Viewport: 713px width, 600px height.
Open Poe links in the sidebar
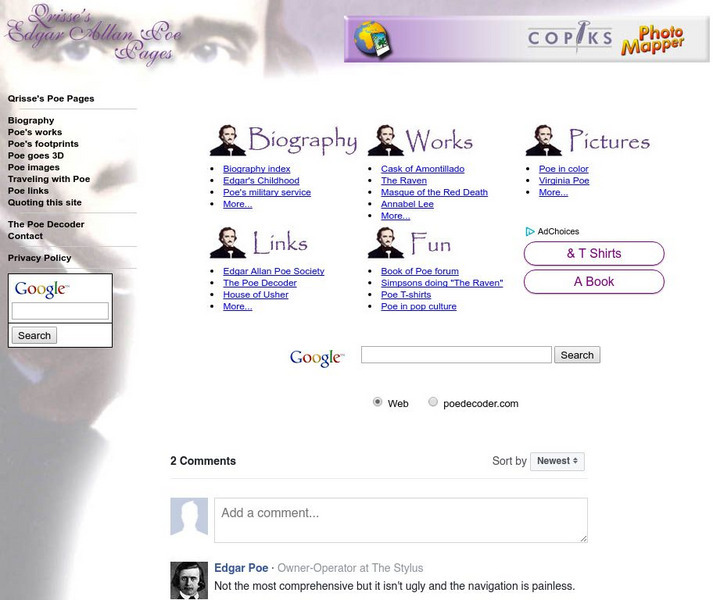tap(28, 191)
